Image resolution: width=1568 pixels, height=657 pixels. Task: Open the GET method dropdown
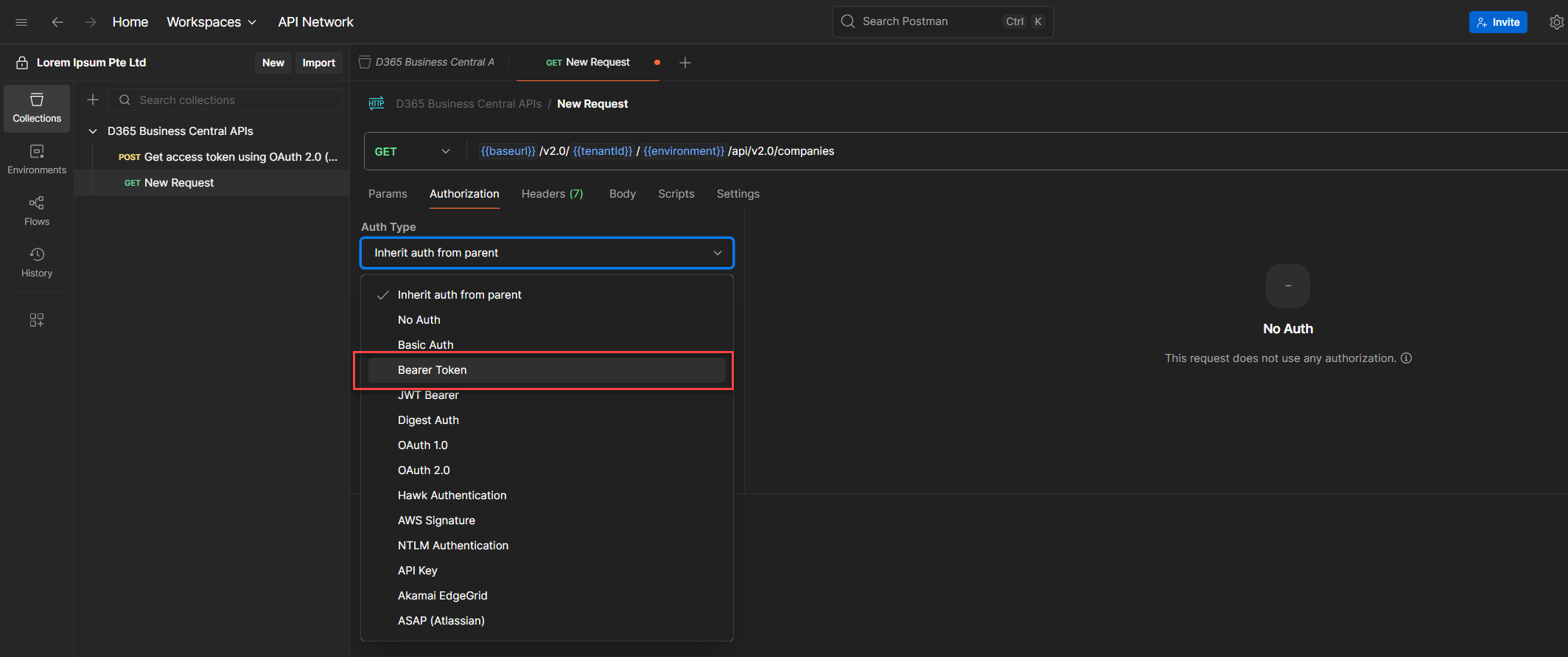click(x=413, y=151)
